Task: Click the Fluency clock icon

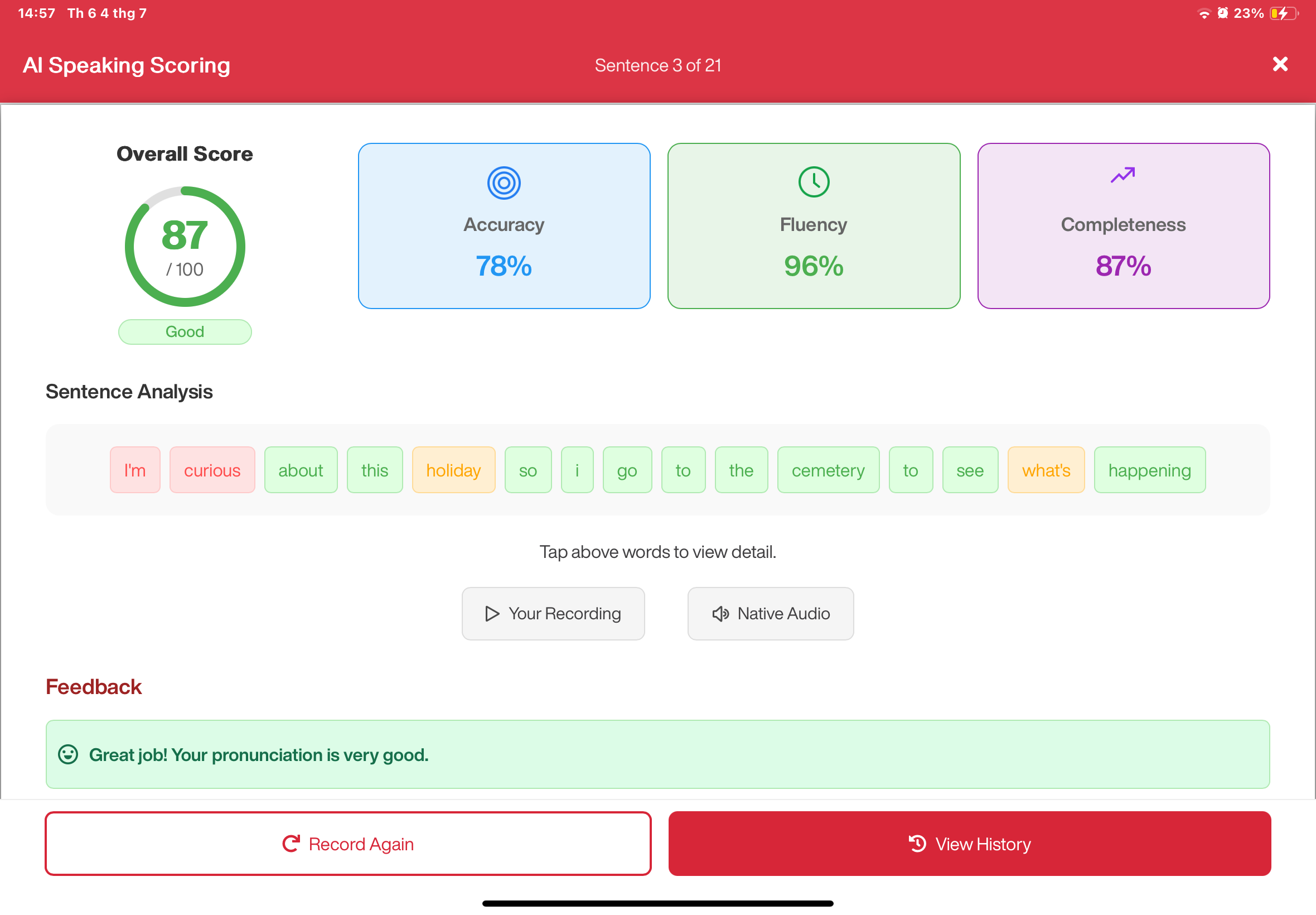Action: tap(813, 182)
